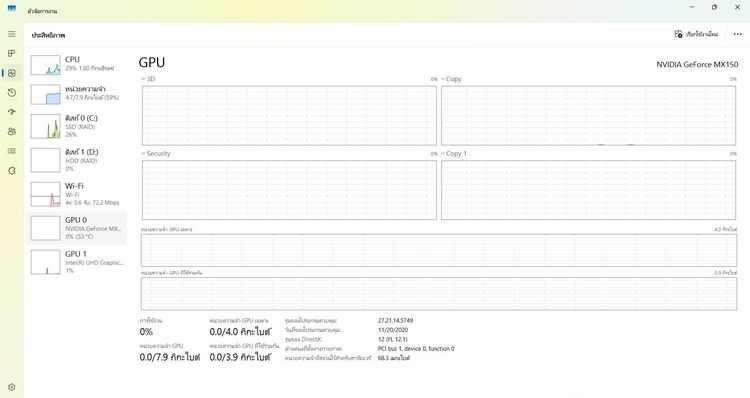Close the Task Manager window
Image resolution: width=750 pixels, height=398 pixels.
point(737,7)
